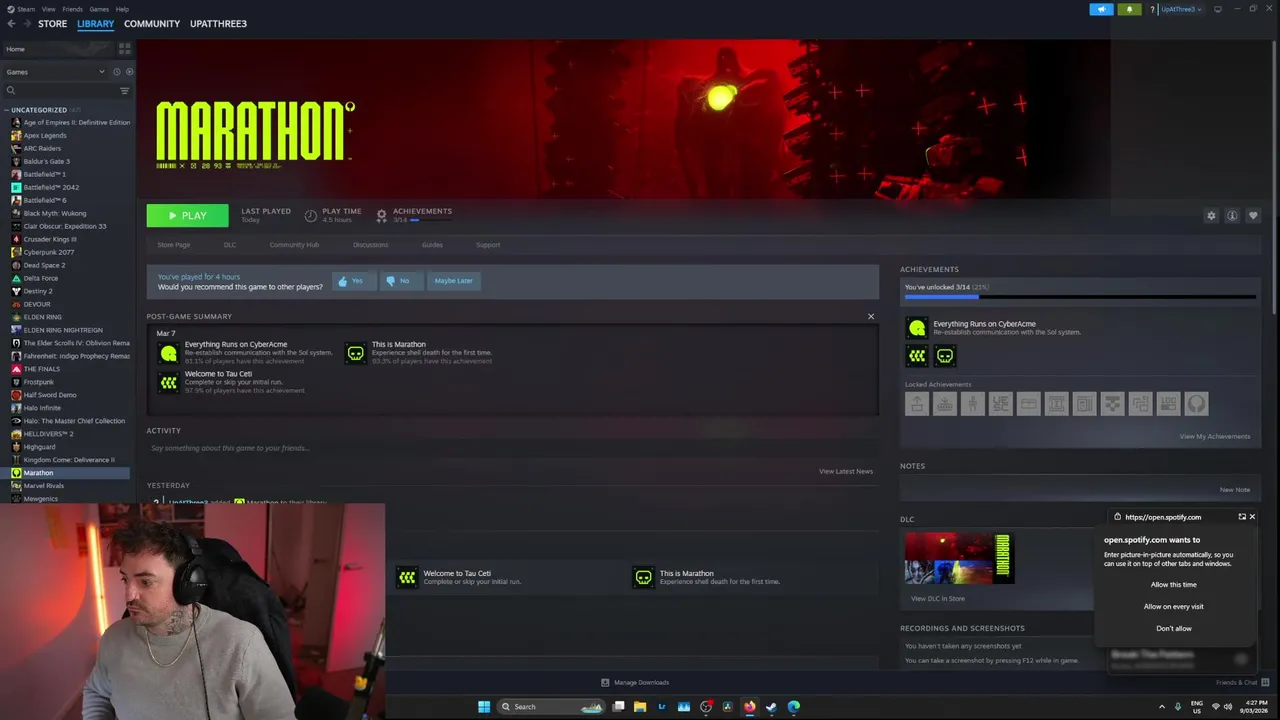Open Marathon DLC thumbnail
The width and height of the screenshot is (1280, 720).
point(959,558)
